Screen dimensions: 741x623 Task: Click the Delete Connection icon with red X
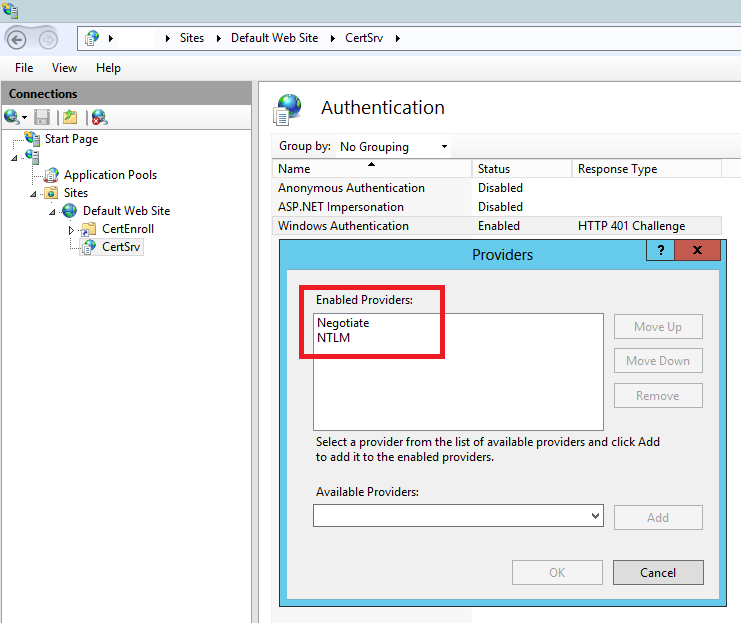click(98, 117)
